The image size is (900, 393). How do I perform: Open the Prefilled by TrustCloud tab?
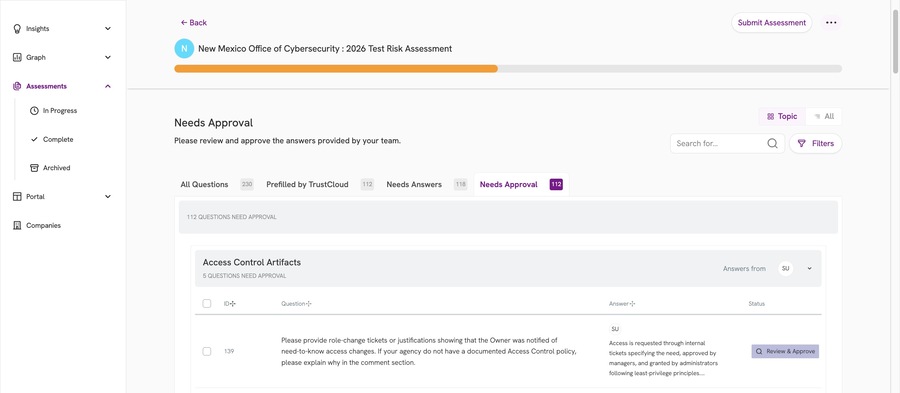tap(320, 185)
